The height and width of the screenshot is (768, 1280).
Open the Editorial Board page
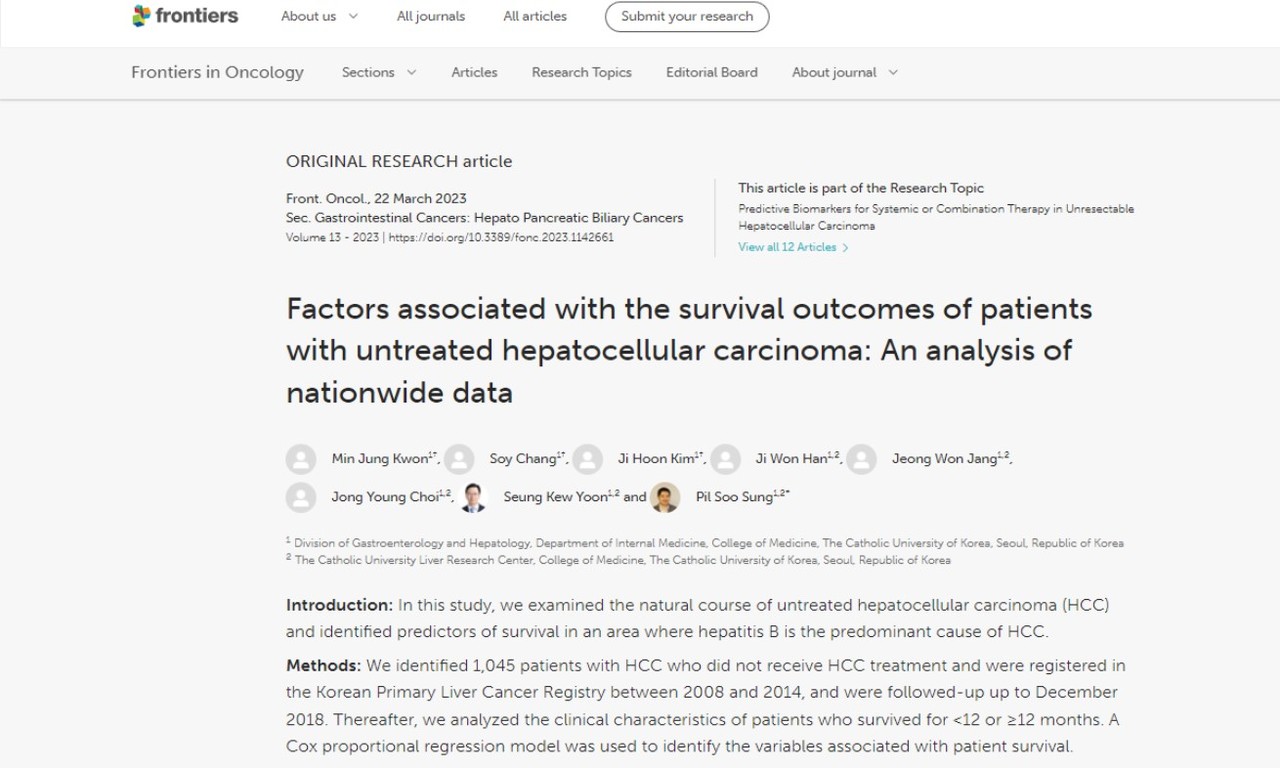(711, 72)
